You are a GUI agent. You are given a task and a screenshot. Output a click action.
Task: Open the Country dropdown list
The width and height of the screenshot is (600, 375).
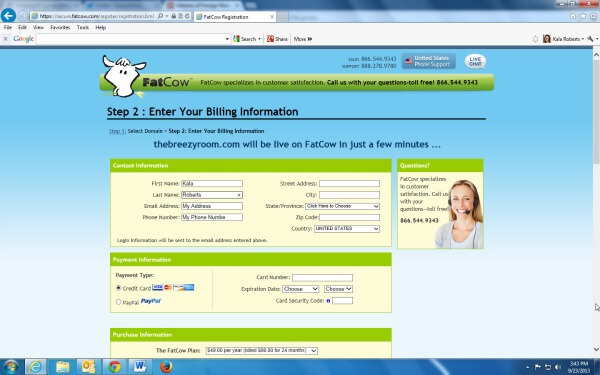coord(347,229)
